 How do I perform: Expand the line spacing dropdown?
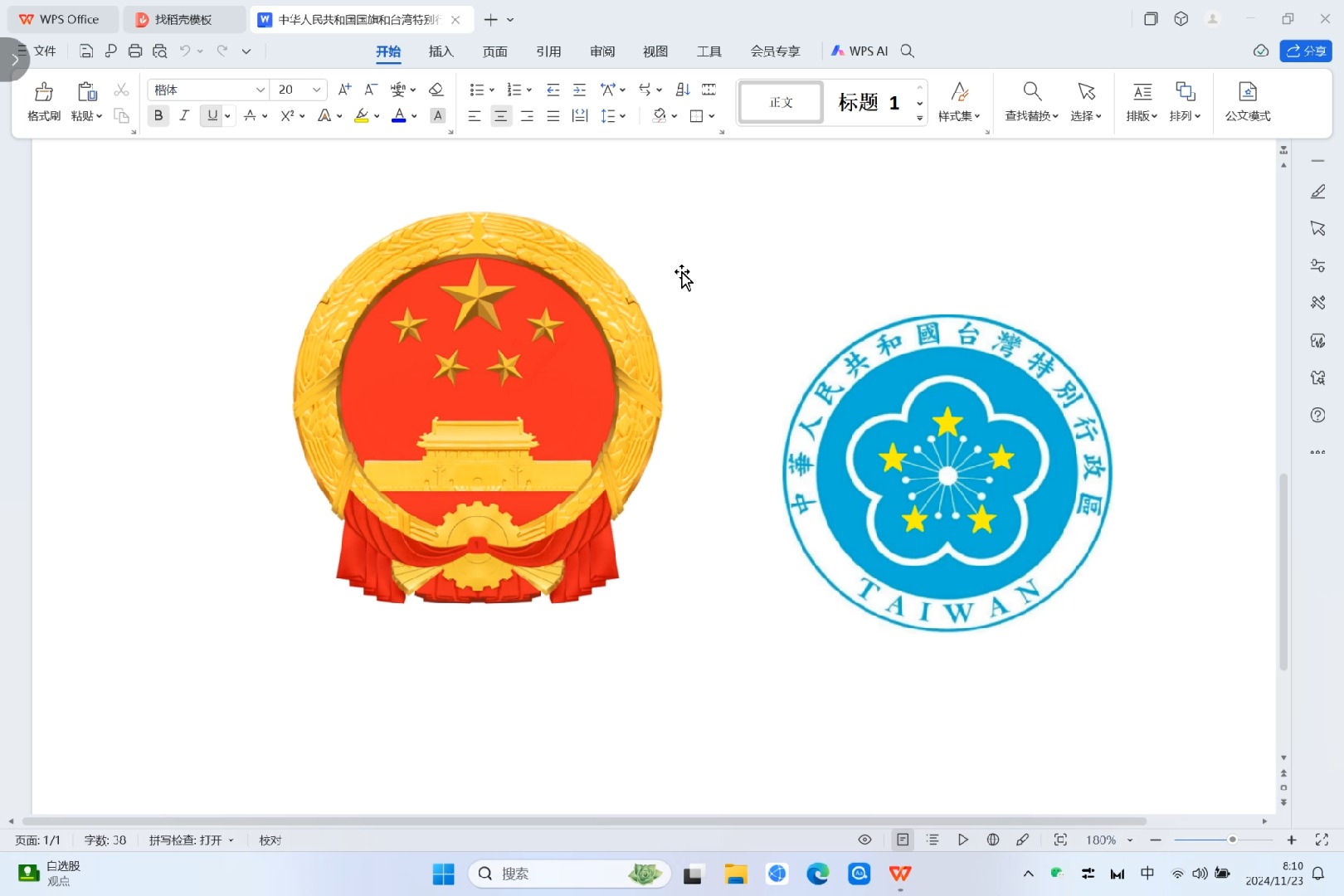point(623,116)
